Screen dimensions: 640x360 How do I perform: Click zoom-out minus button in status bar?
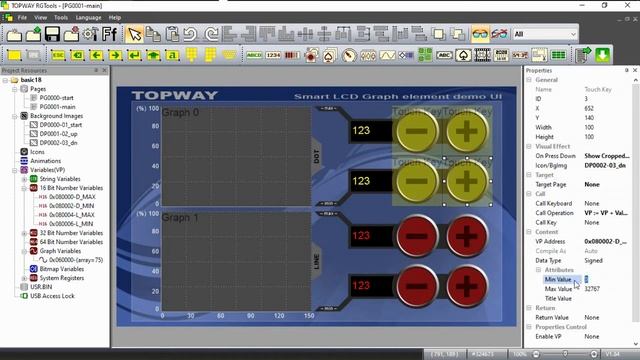tap(536, 354)
